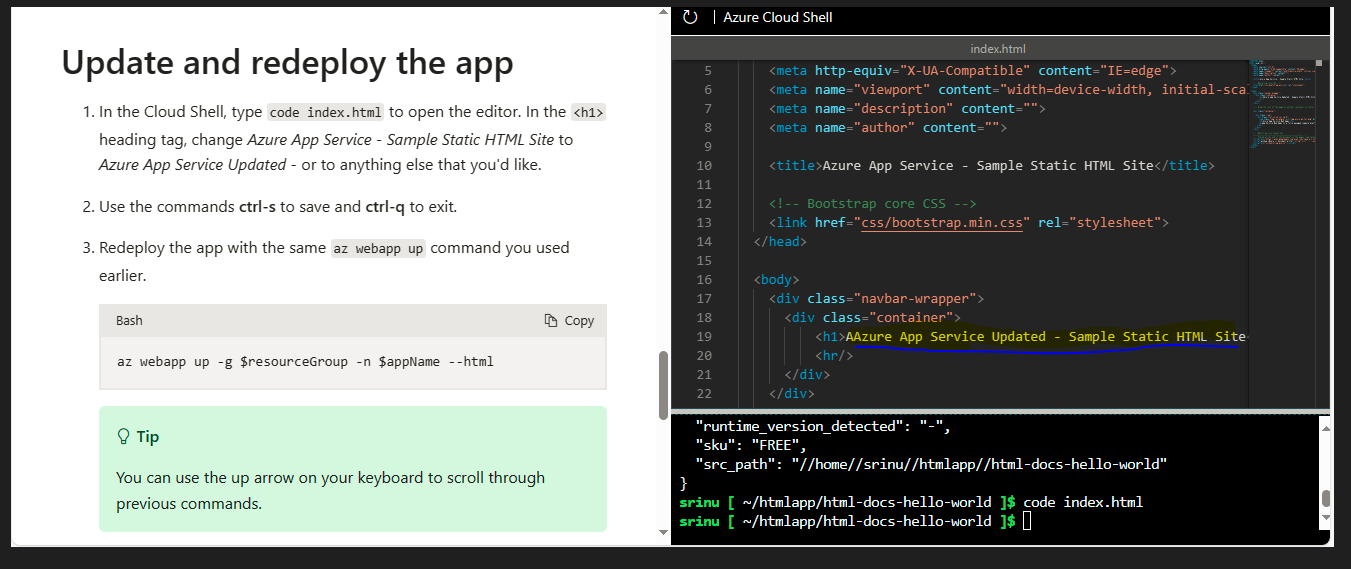Click the 'runtime_version_detected' output line

click(823, 426)
